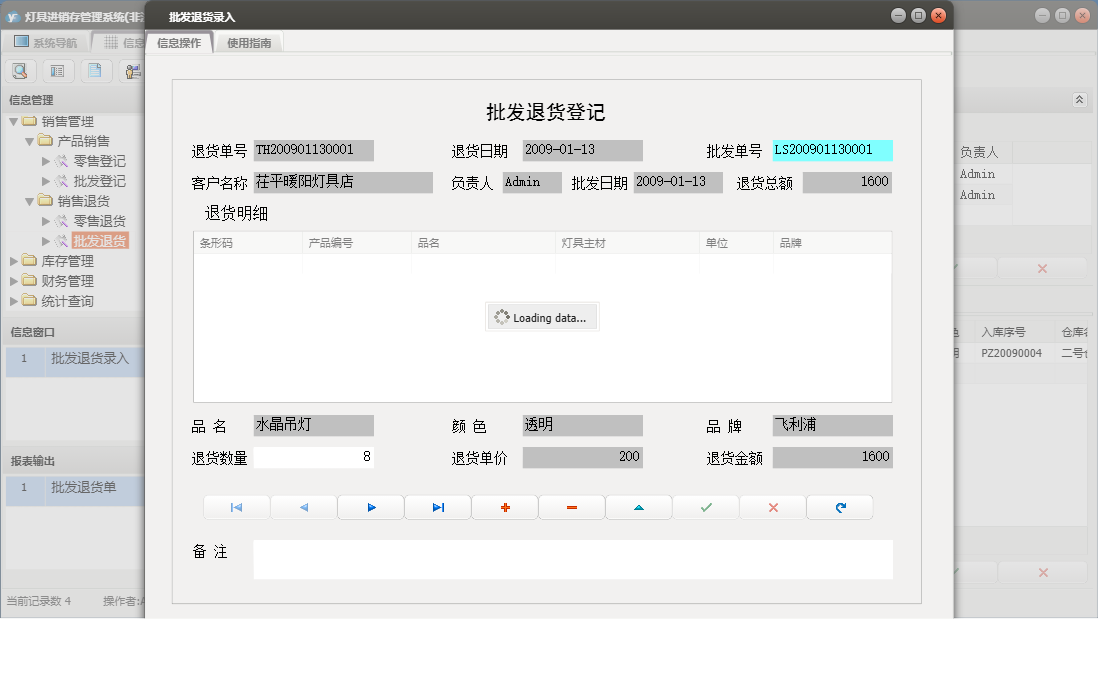1098x680 pixels.
Task: Switch to the 使用指南 tab
Action: point(247,43)
